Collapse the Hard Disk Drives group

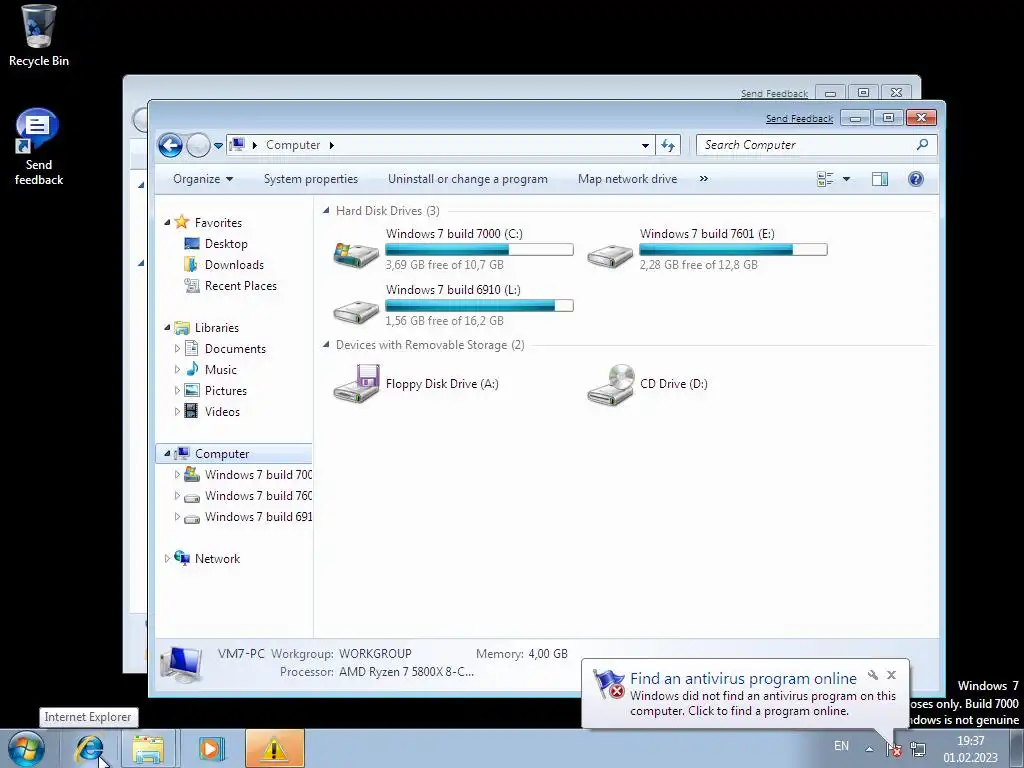pyautogui.click(x=326, y=210)
